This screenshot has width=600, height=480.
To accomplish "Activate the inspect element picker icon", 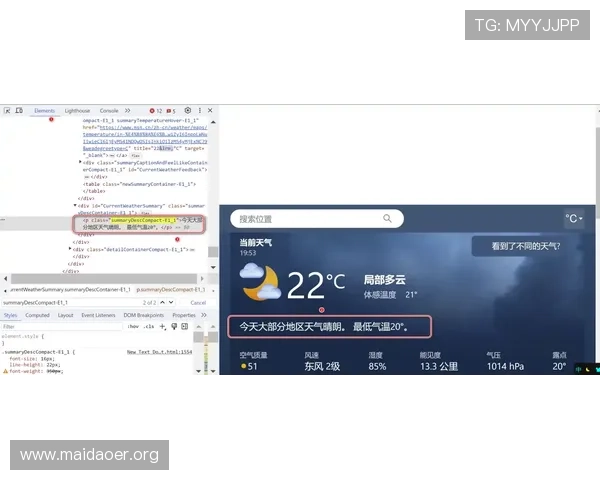I will pyautogui.click(x=7, y=111).
